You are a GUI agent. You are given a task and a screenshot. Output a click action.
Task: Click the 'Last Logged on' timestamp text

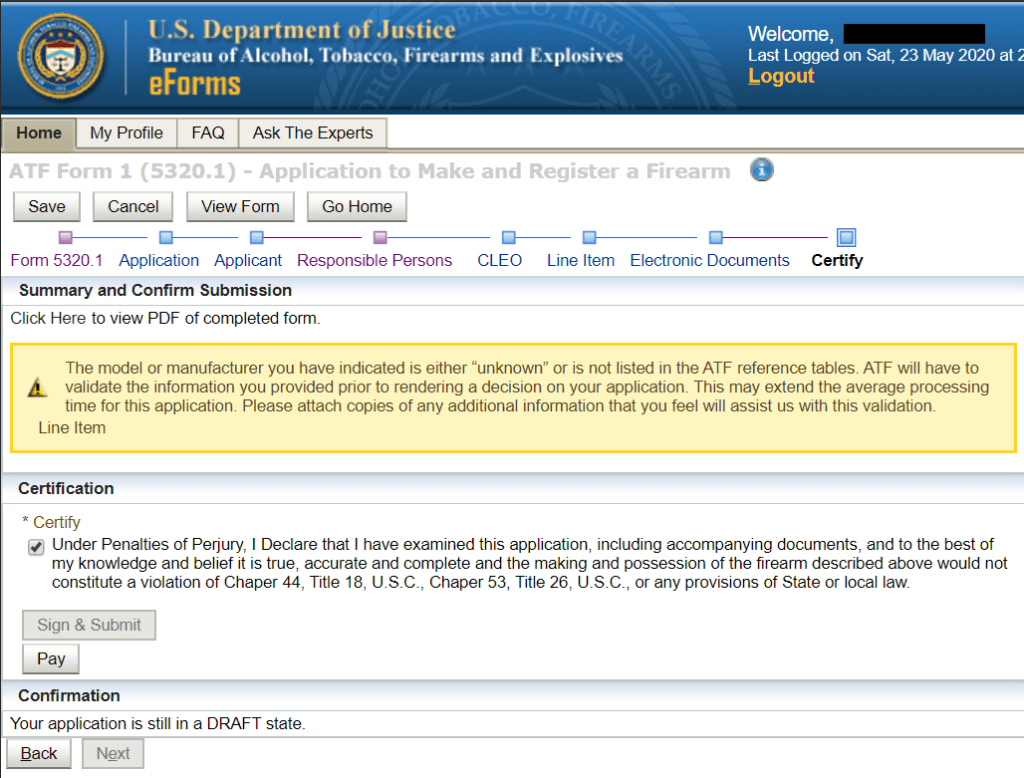tap(886, 56)
